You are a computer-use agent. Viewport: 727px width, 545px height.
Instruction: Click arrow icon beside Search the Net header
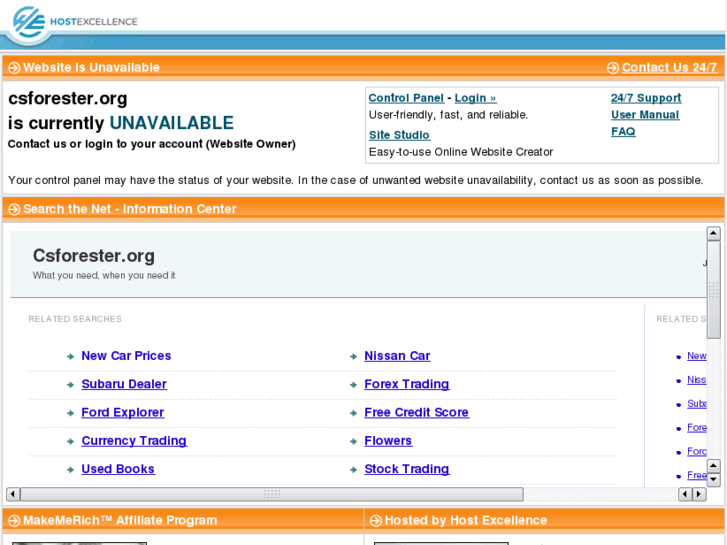click(x=14, y=209)
